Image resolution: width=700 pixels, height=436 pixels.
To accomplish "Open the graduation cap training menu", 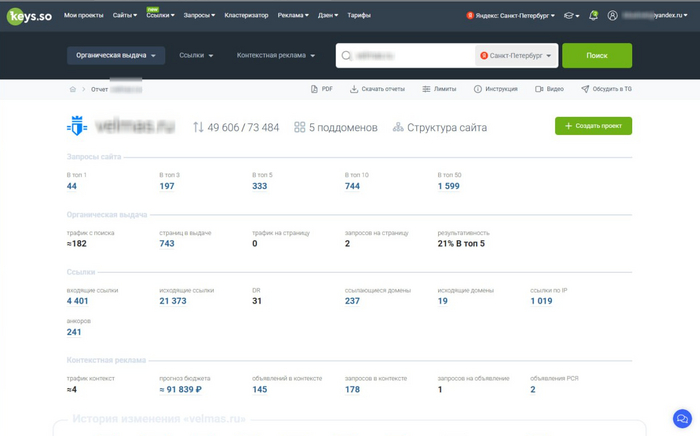I will point(570,16).
